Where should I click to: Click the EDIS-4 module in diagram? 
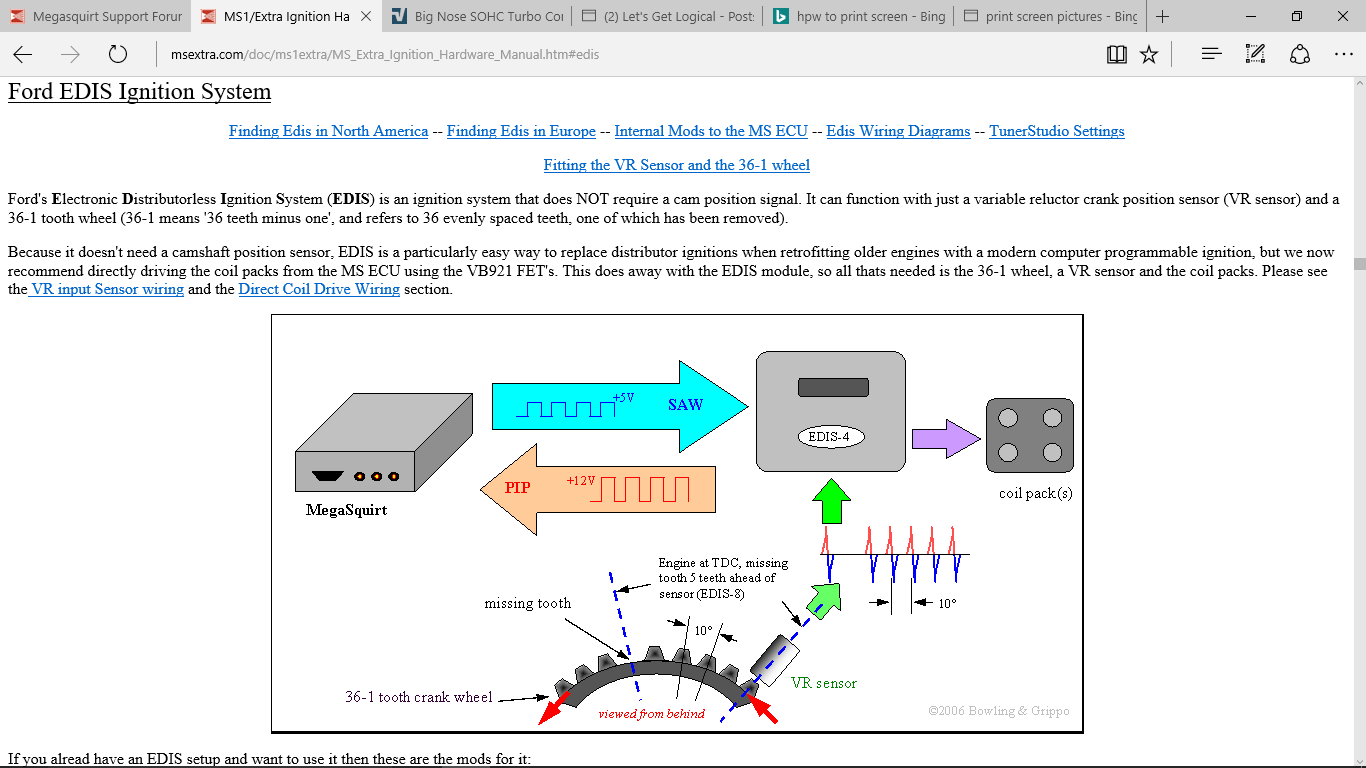(831, 411)
